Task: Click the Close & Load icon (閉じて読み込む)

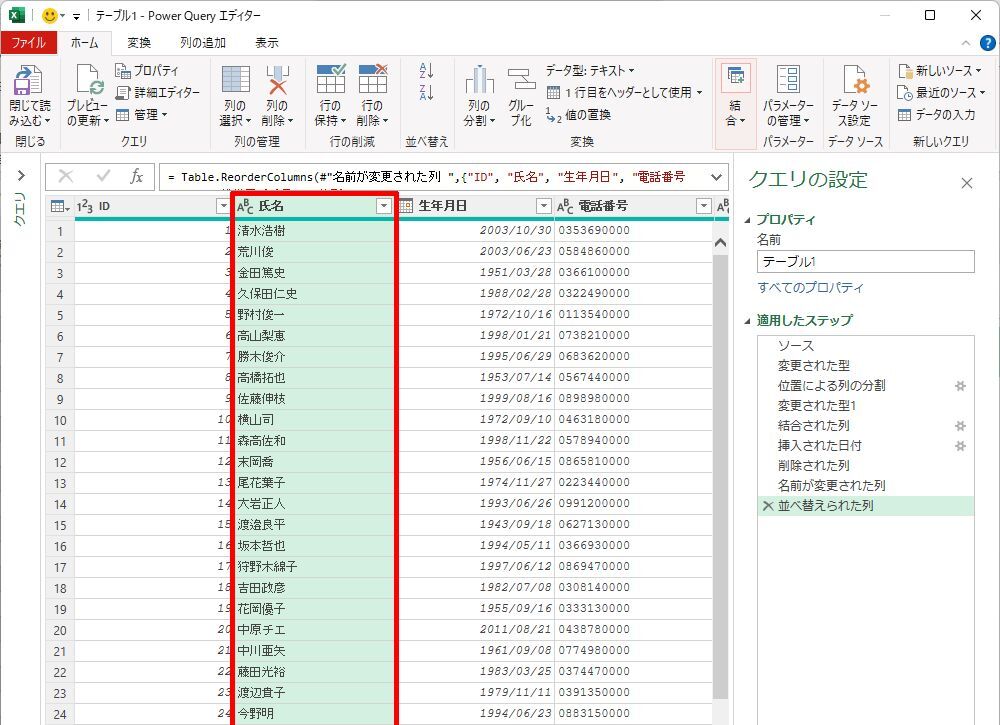Action: [x=28, y=82]
